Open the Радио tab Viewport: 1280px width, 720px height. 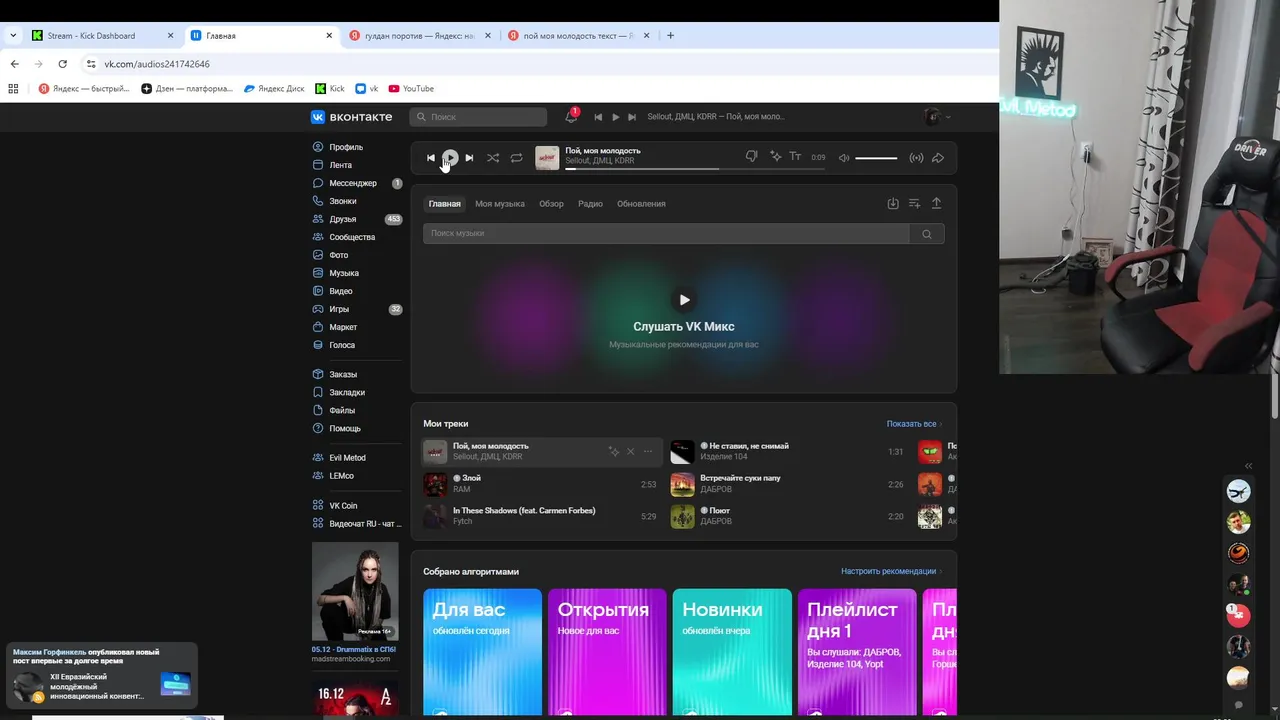tap(590, 204)
